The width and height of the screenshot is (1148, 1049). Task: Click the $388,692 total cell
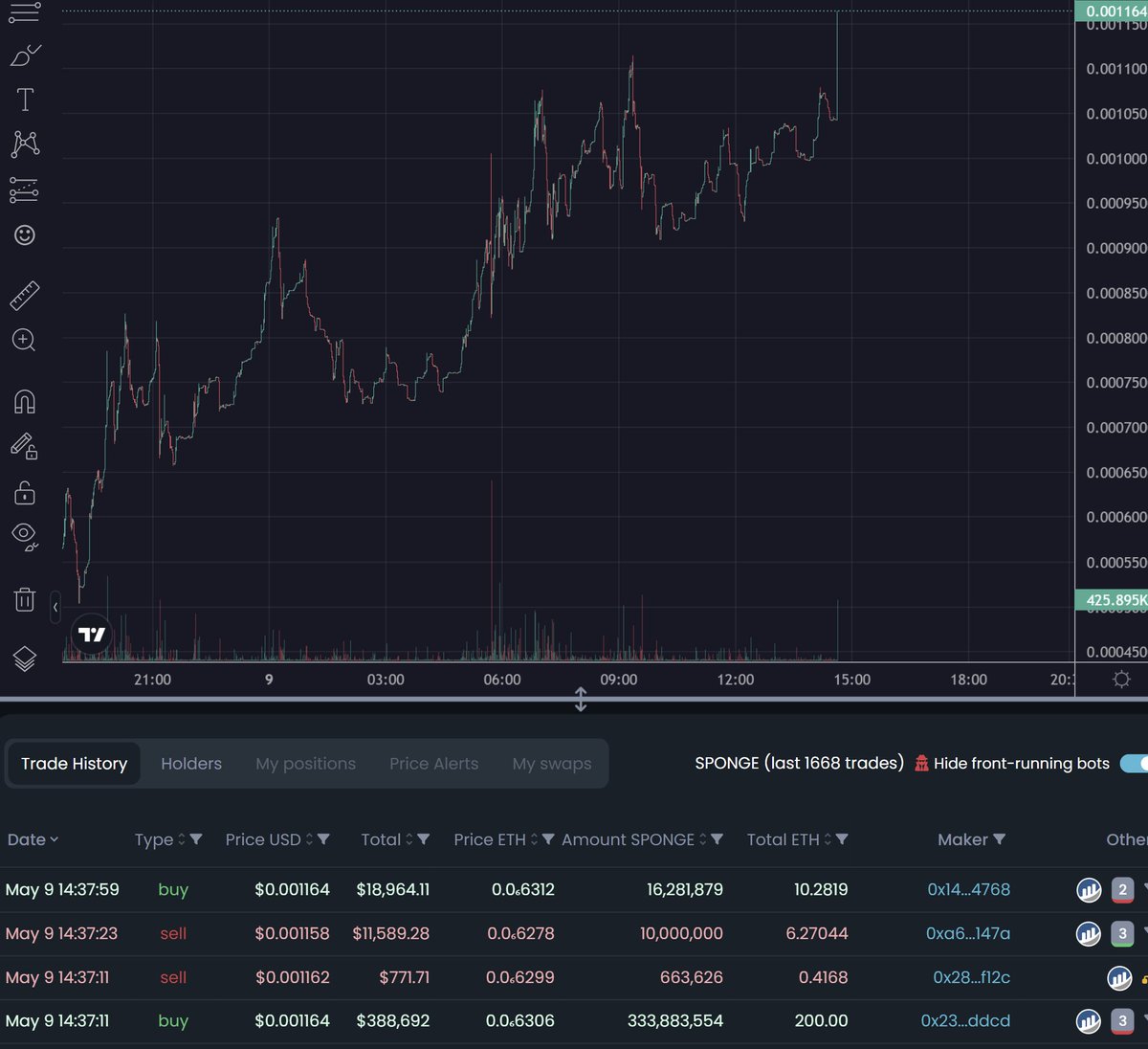[x=392, y=1021]
